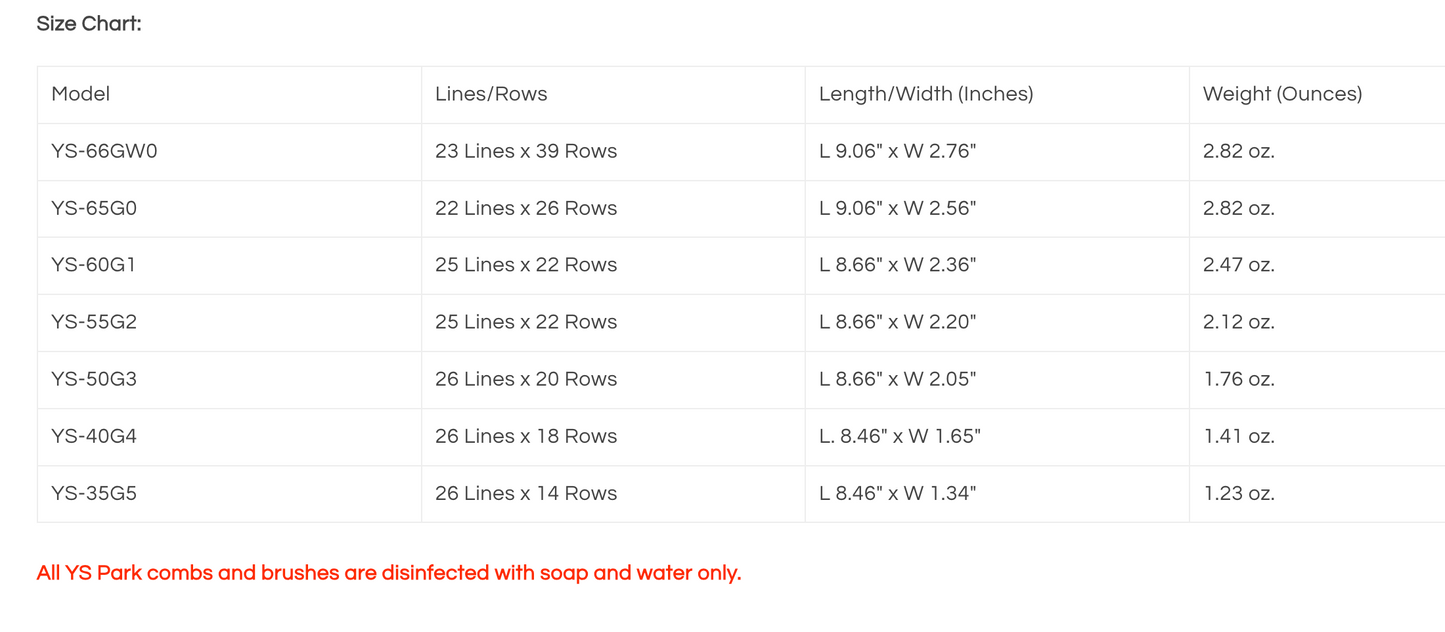Click the 22 Lines x 26 Rows cell
Image resolution: width=1445 pixels, height=632 pixels.
(526, 208)
